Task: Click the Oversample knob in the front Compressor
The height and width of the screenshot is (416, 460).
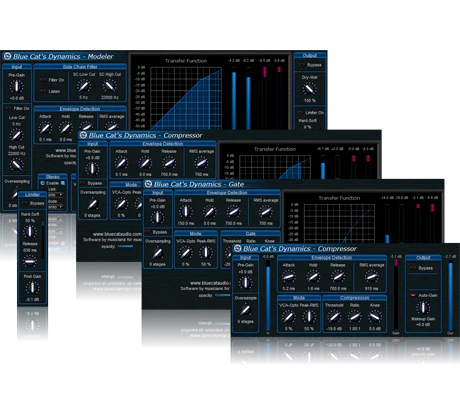Action: click(x=246, y=310)
